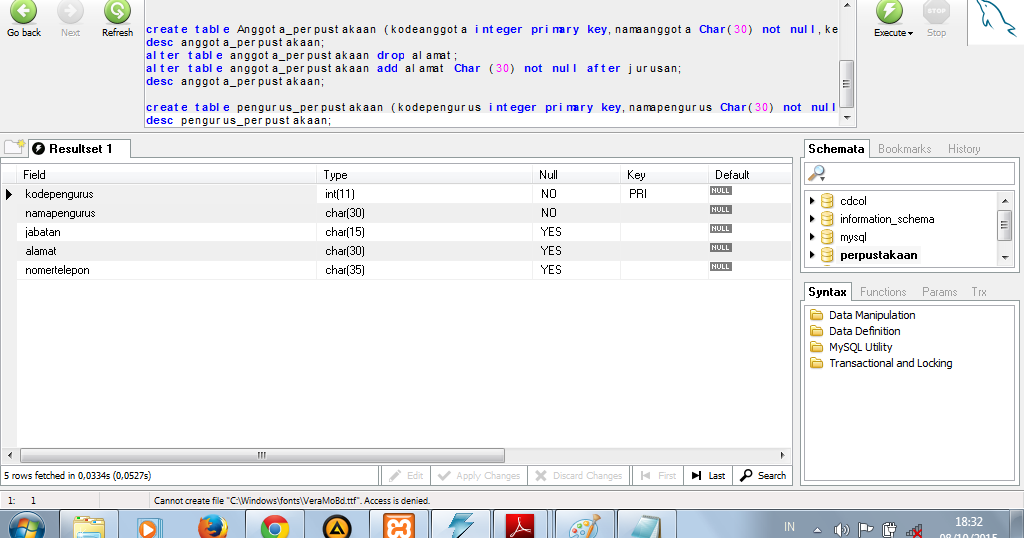Click the Refresh icon

coord(118,11)
